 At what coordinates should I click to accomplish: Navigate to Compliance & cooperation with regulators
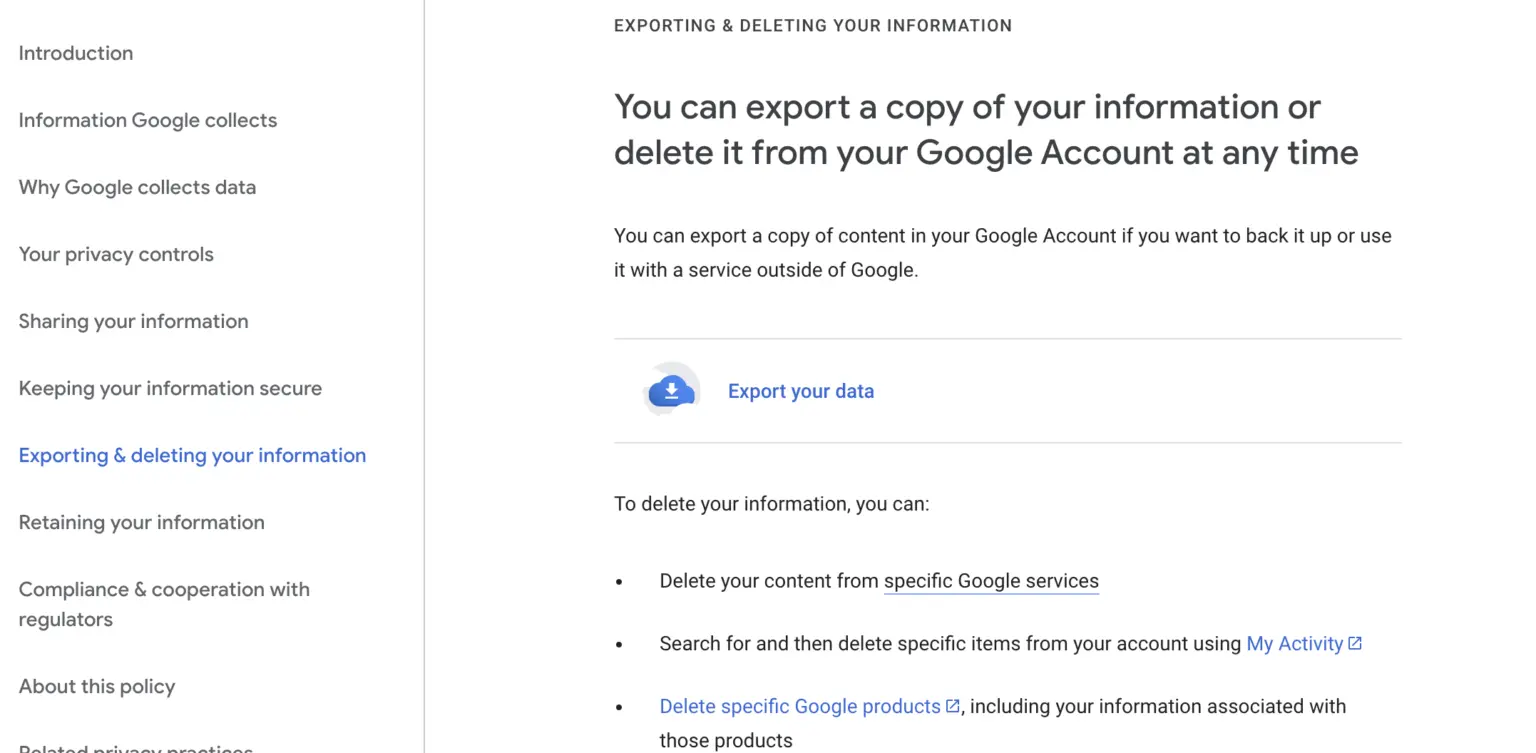164,604
